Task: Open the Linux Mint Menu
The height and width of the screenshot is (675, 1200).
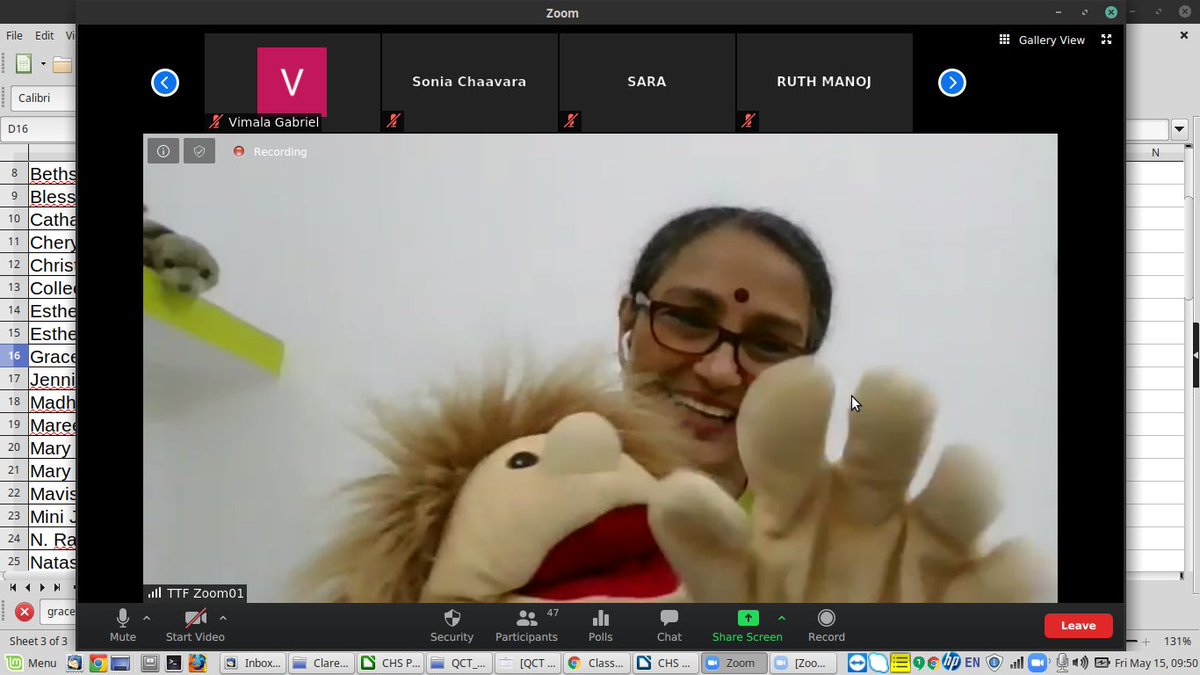Action: pyautogui.click(x=31, y=662)
